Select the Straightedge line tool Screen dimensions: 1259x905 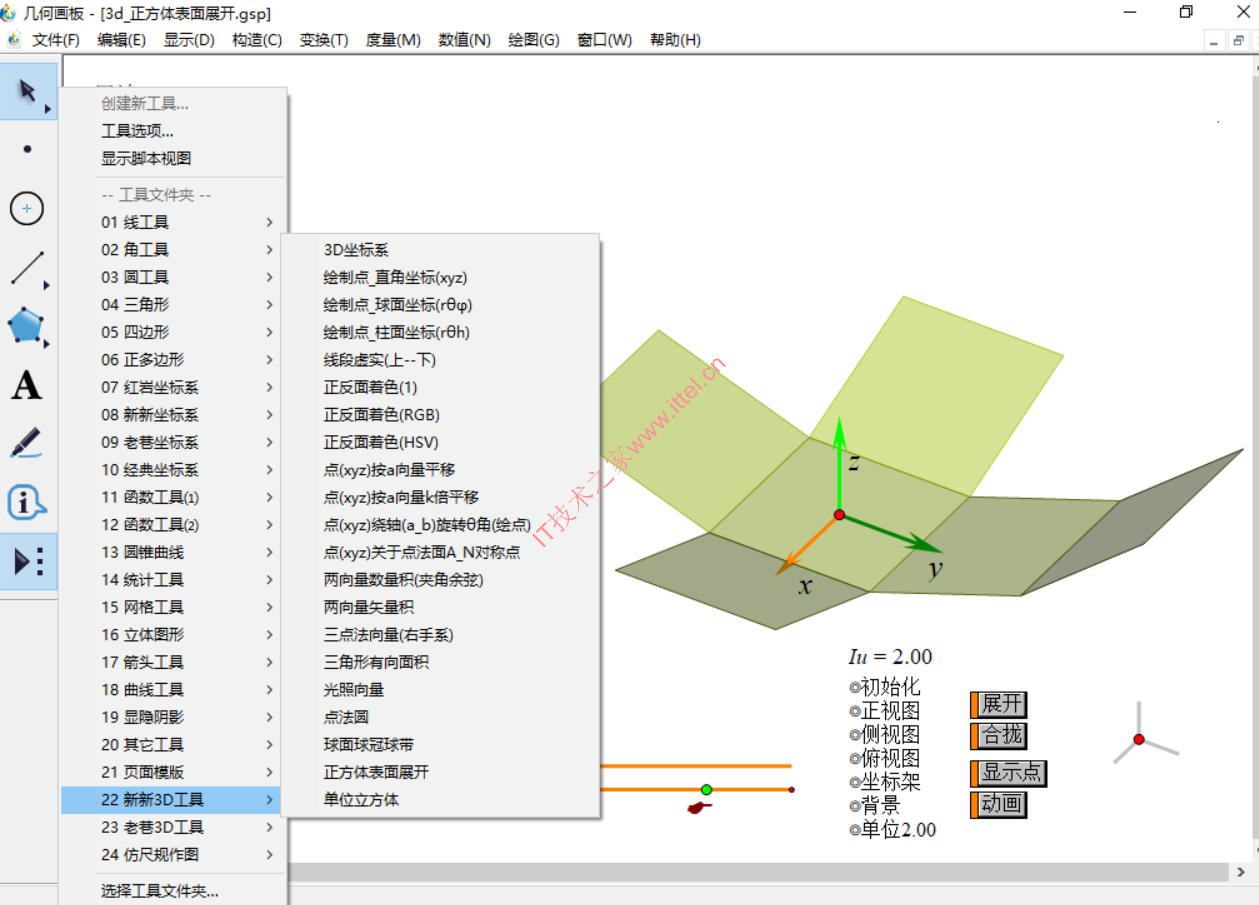pyautogui.click(x=27, y=268)
